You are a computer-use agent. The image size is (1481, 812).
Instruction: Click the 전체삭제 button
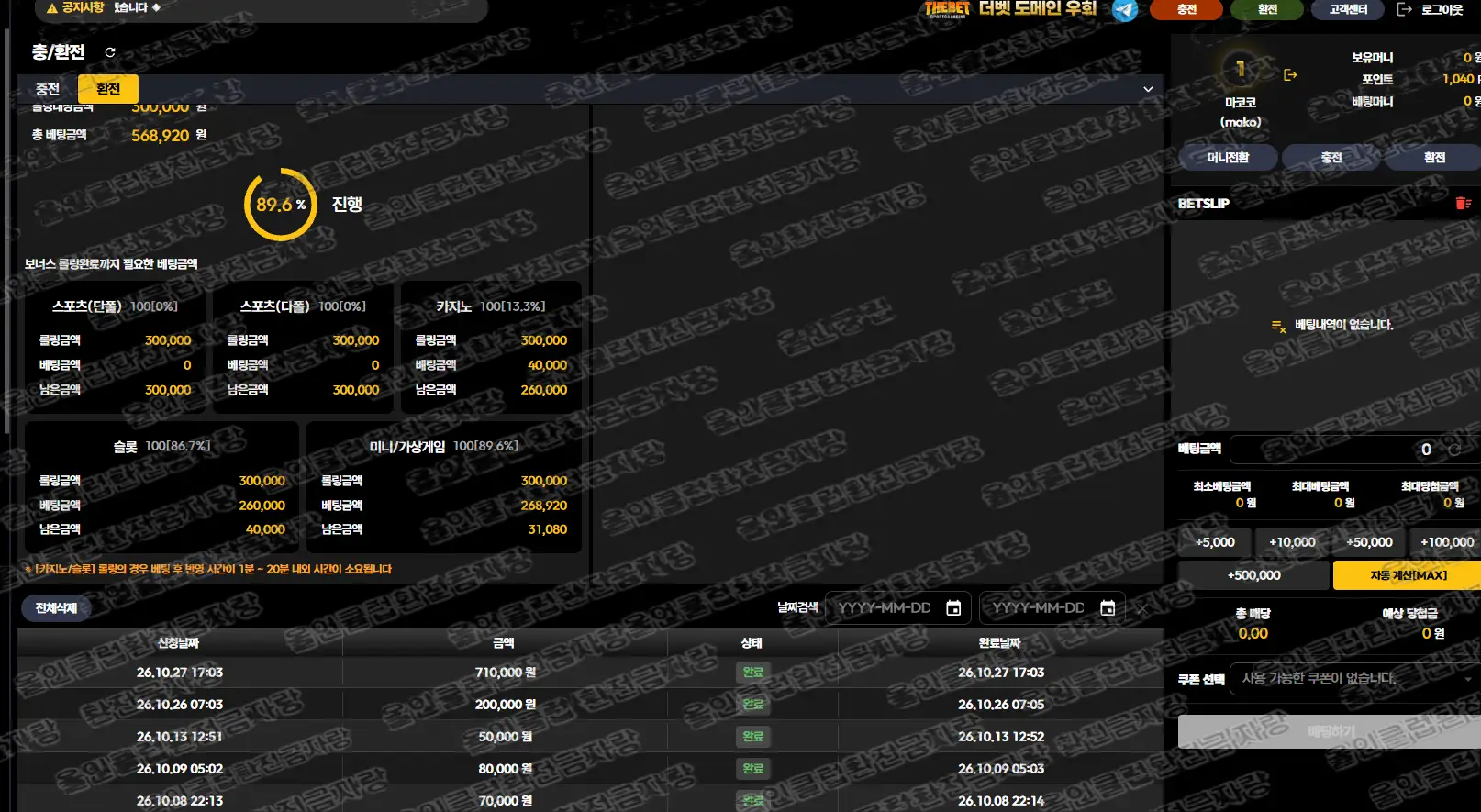tap(56, 608)
